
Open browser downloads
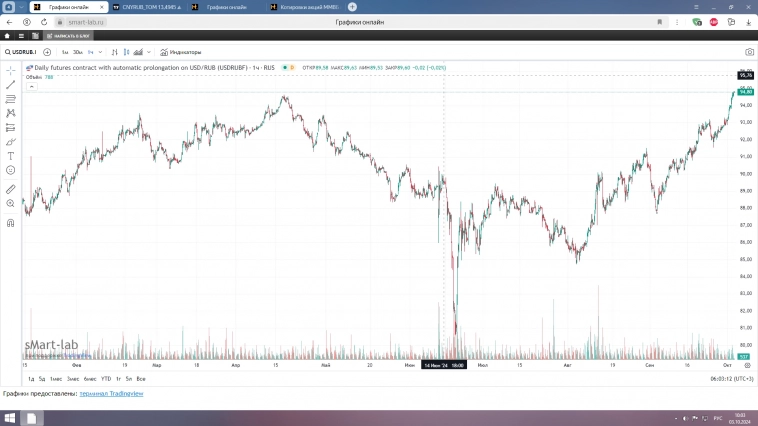[x=748, y=22]
